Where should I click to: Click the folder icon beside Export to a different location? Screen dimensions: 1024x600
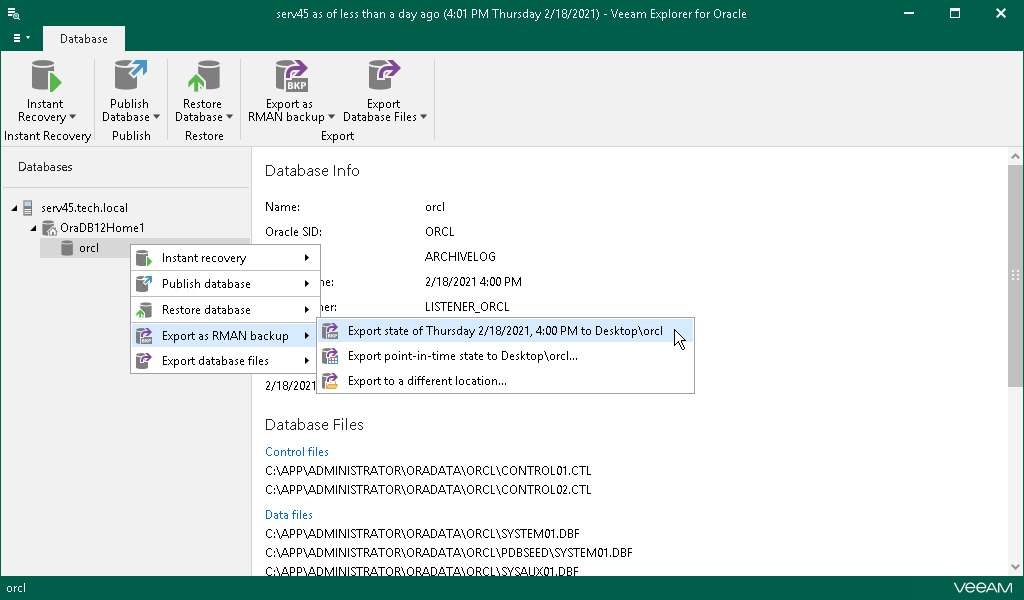[x=330, y=381]
